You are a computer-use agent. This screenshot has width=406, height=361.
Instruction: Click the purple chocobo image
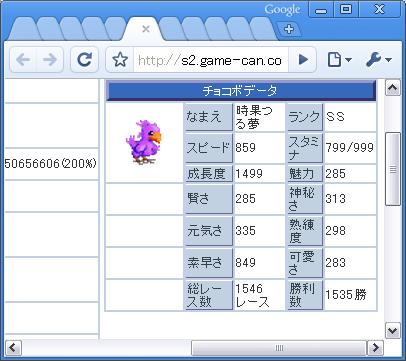(x=143, y=143)
